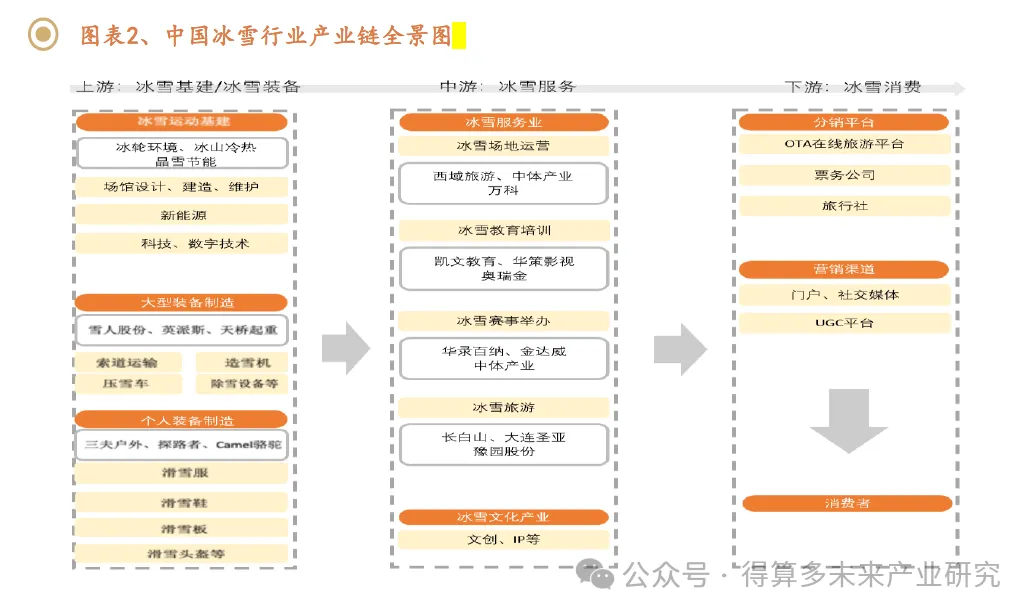The width and height of the screenshot is (1033, 616).
Task: Select the UGC平台 box
Action: pos(844,323)
